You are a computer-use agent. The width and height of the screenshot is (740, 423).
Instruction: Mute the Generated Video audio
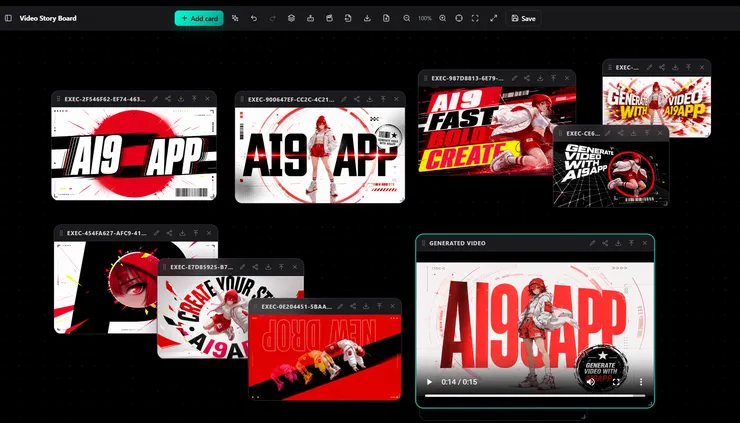(591, 382)
